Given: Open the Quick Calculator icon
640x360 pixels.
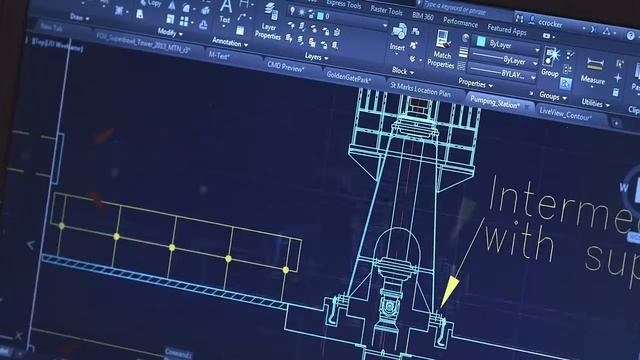Looking at the screenshot, I should [x=616, y=92].
